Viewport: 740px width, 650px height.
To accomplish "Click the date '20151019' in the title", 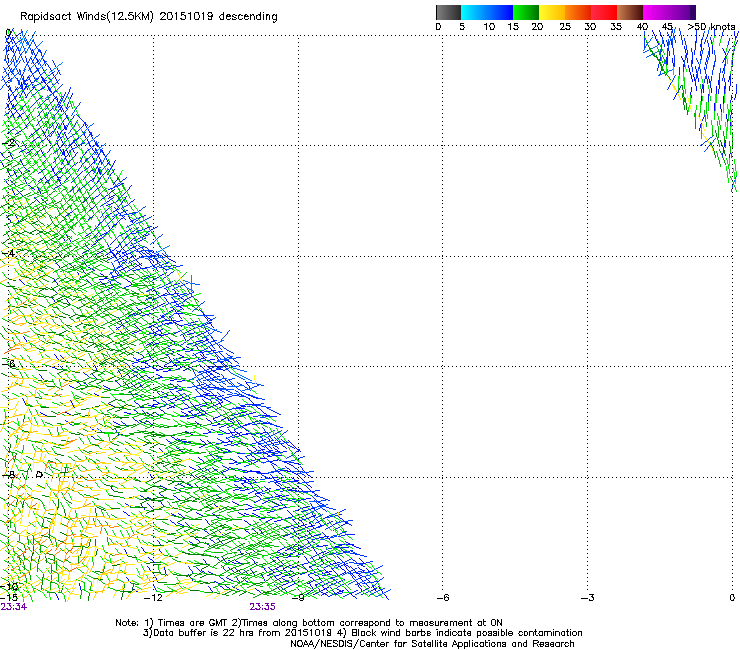I will [x=186, y=16].
